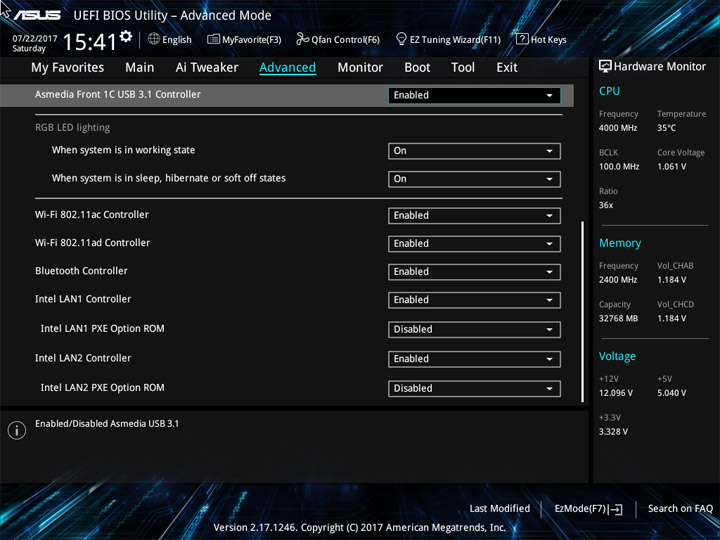Select Intel LAN2 PXE Option ROM label
This screenshot has width=720, height=540.
coord(102,388)
